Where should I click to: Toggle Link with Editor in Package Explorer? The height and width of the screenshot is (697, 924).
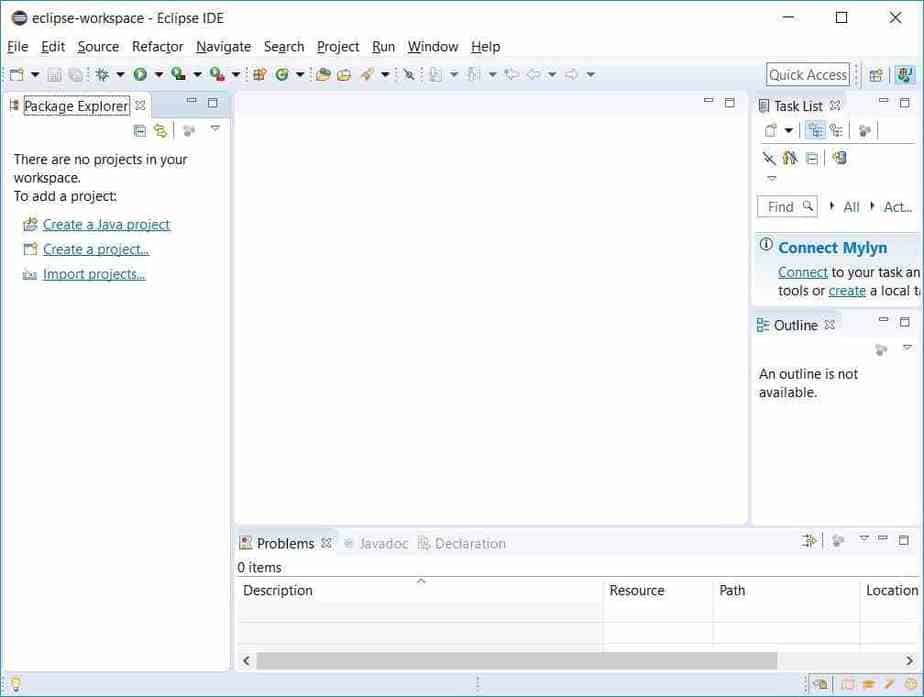click(160, 130)
